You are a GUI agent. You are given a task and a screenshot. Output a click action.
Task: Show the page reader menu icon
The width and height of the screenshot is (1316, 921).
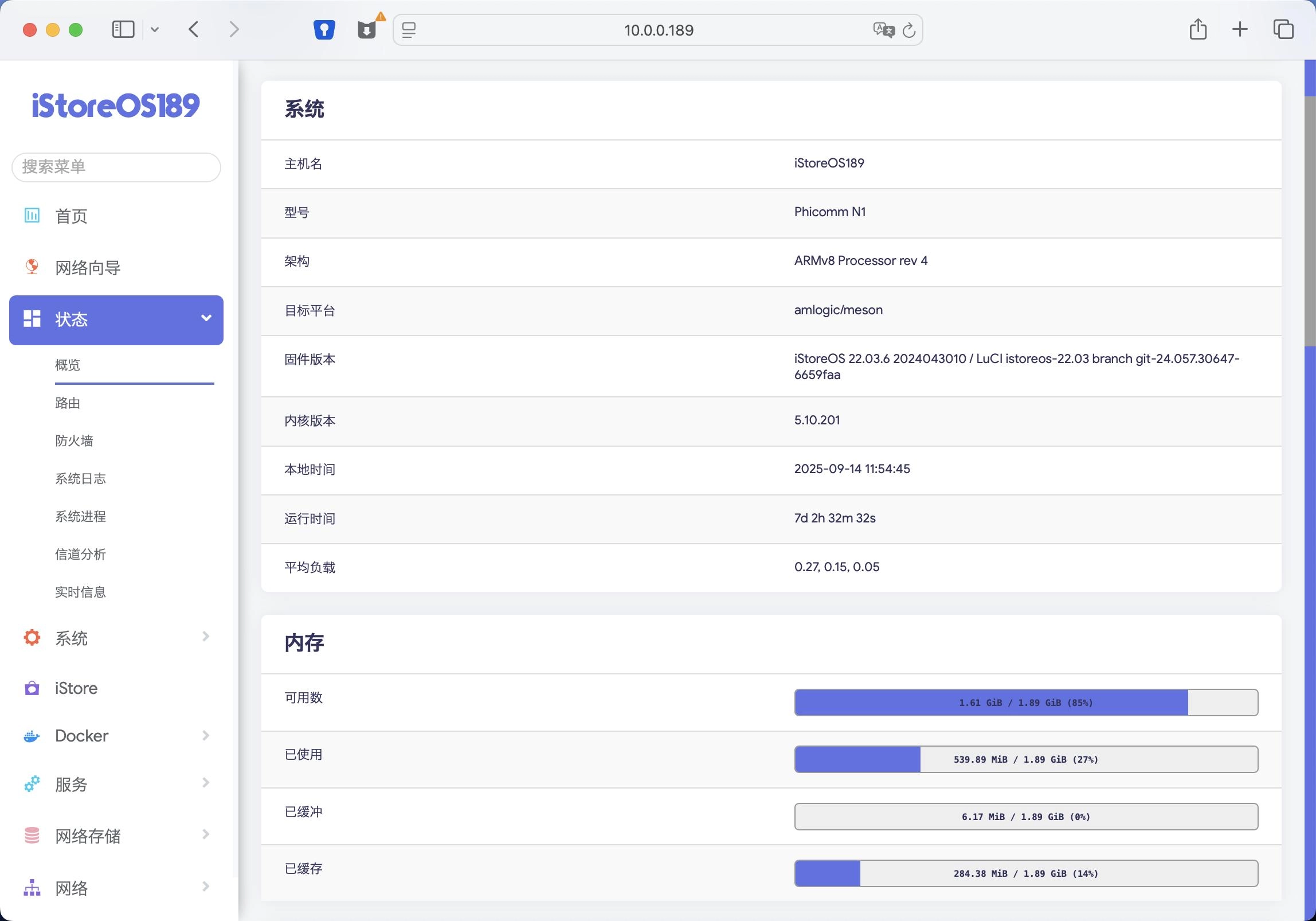tap(409, 30)
